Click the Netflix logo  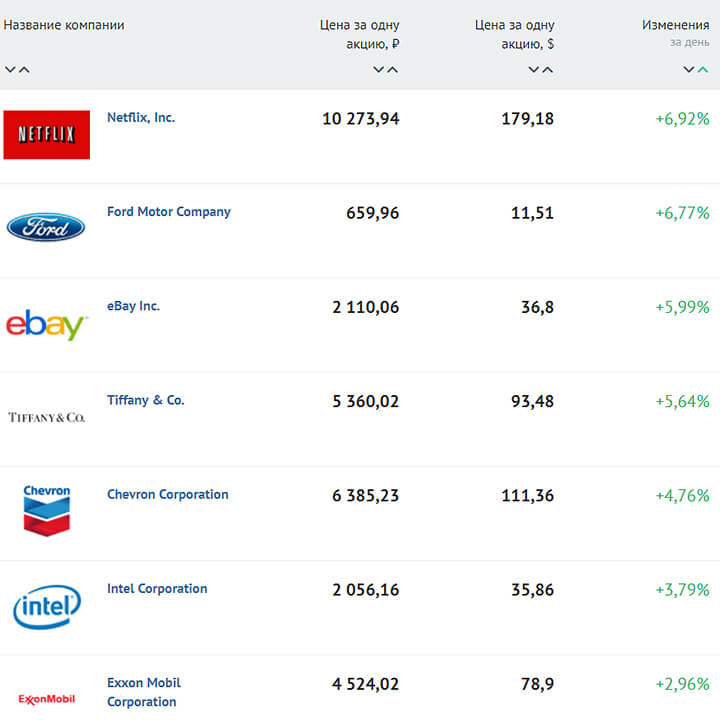coord(47,135)
